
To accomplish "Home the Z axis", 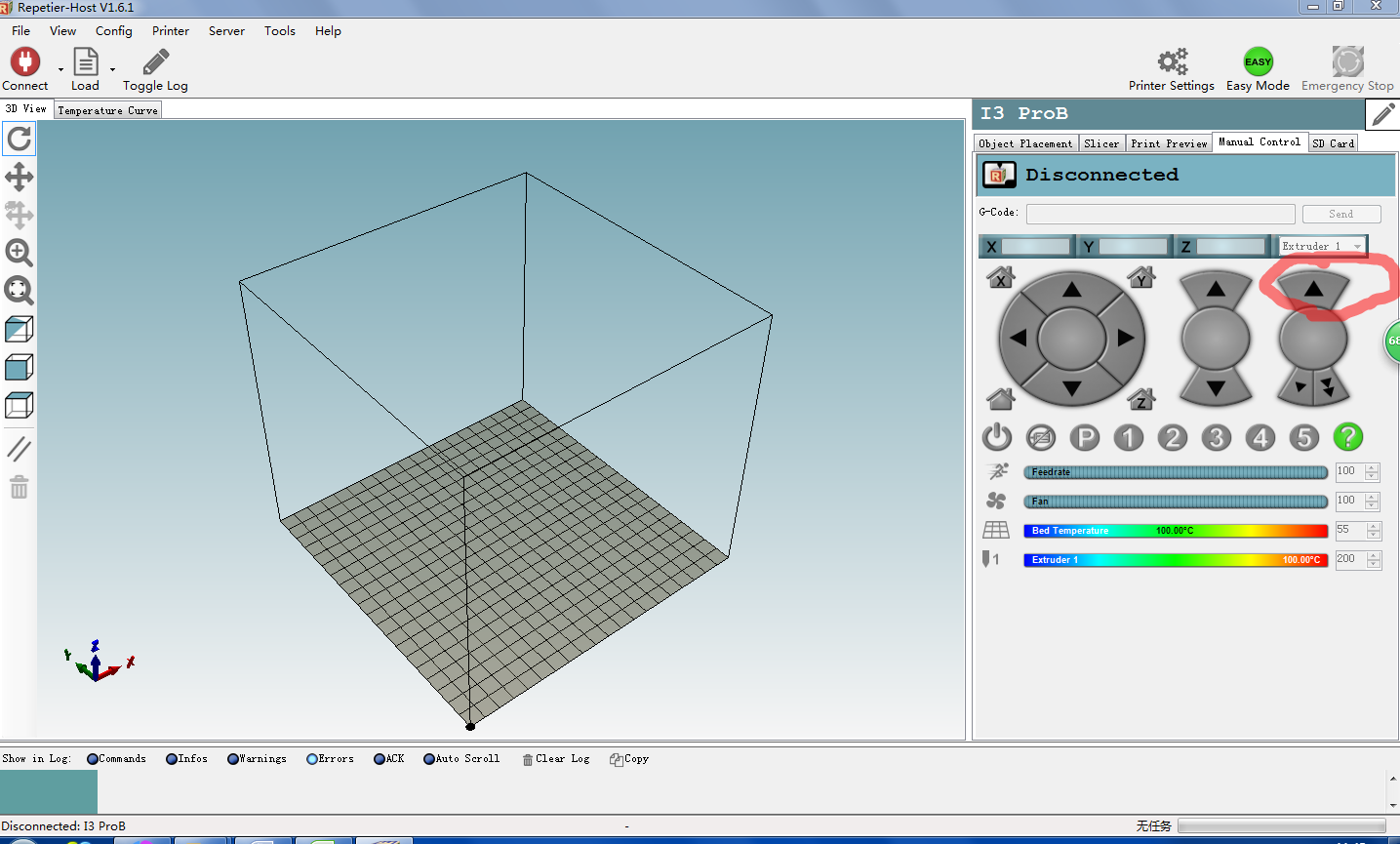I will point(1141,398).
